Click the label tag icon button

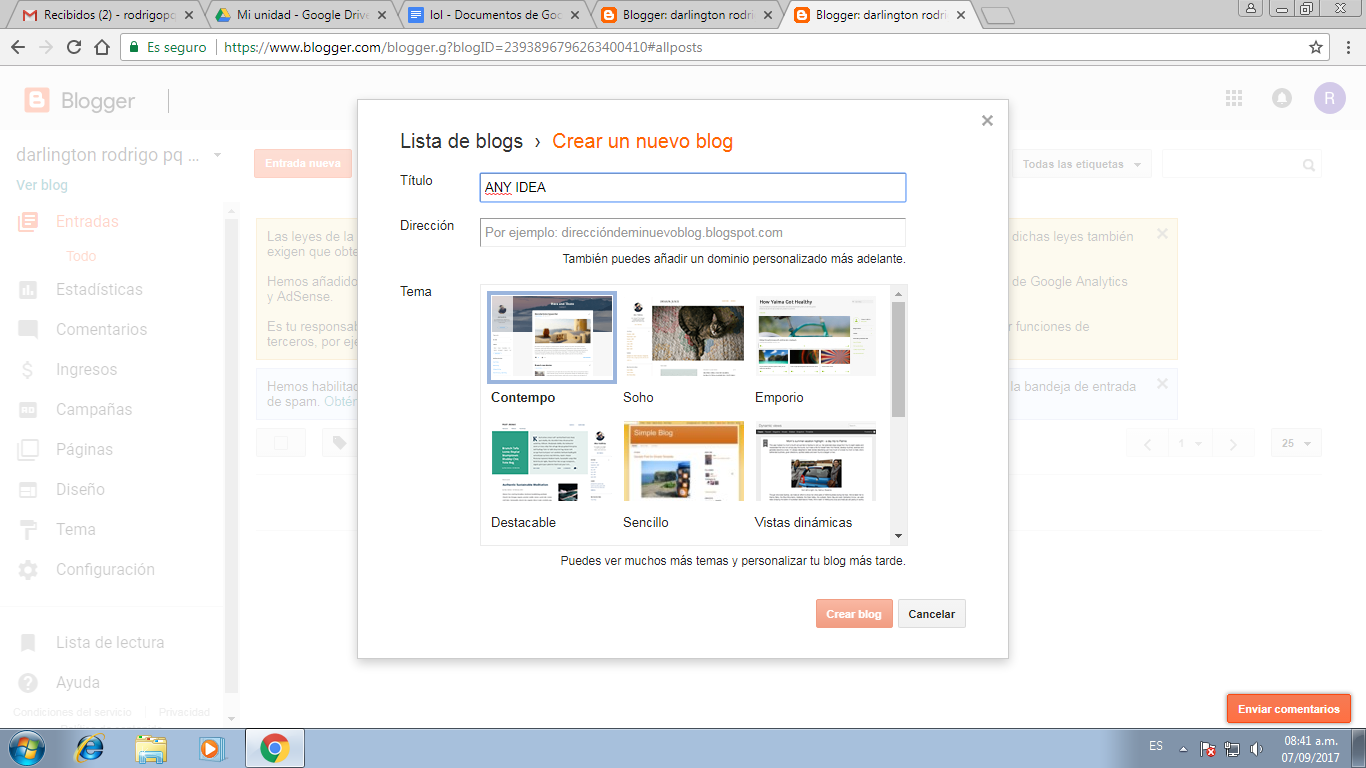coord(339,443)
